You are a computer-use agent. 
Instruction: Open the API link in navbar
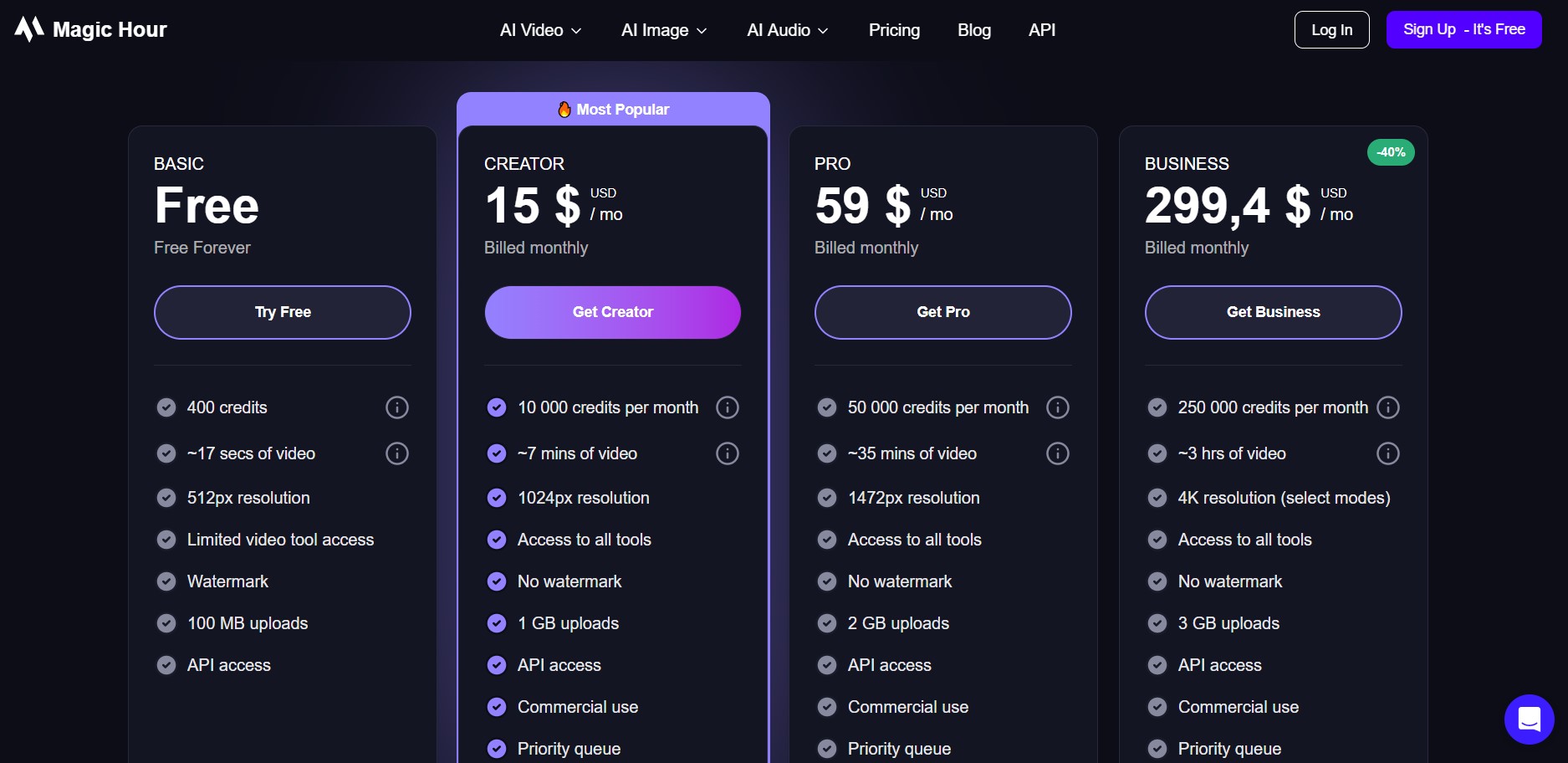pos(1041,30)
